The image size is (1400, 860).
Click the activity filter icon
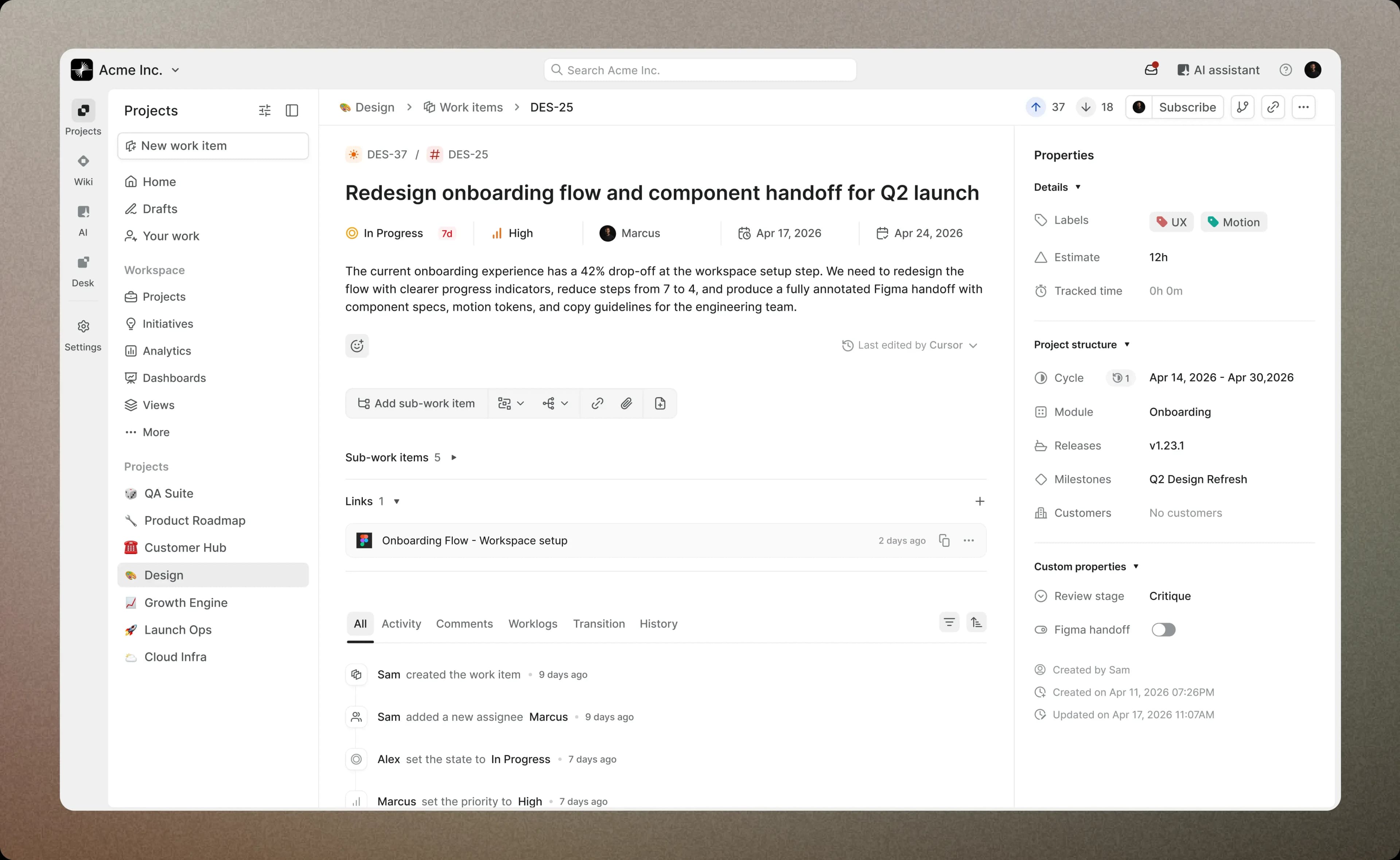coord(949,622)
